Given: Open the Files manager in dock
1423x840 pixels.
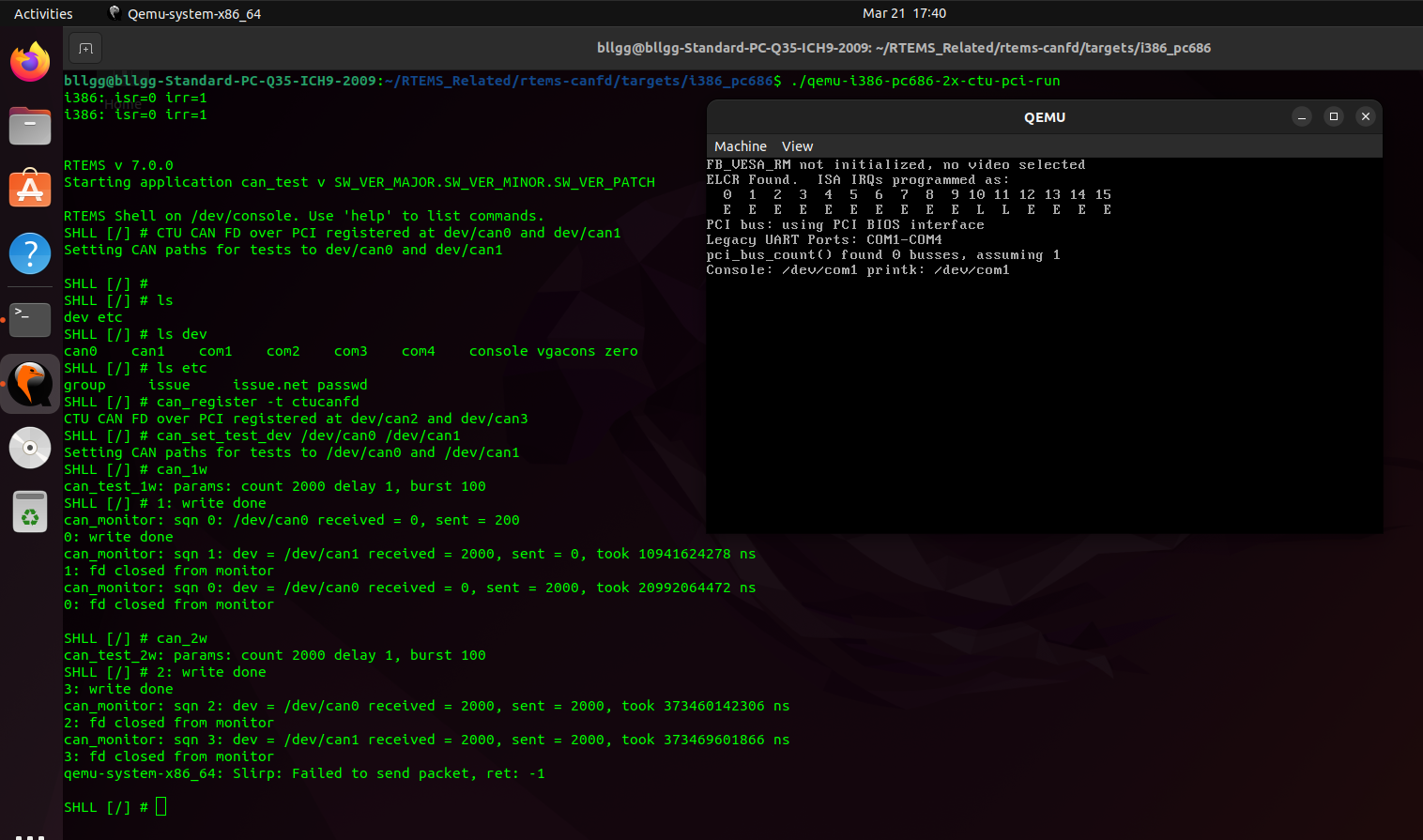Looking at the screenshot, I should [30, 126].
